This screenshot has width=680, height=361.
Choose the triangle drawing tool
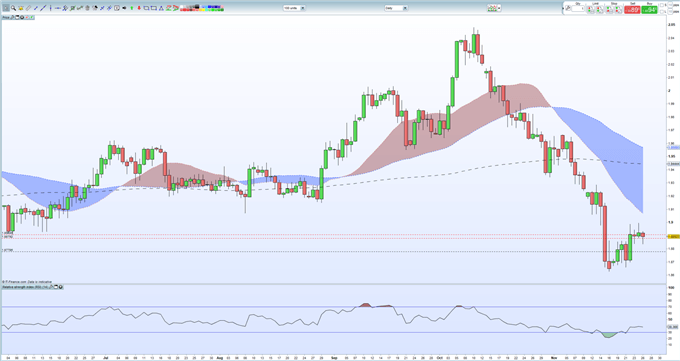click(161, 8)
